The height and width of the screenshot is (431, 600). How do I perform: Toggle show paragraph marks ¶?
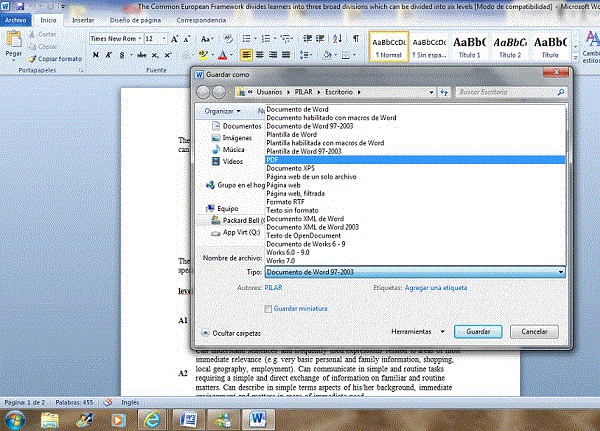356,39
